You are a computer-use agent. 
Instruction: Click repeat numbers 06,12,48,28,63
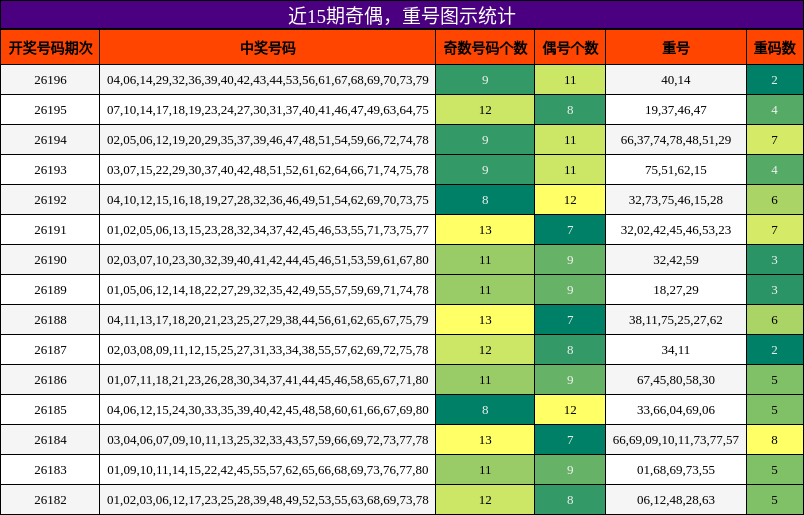676,500
